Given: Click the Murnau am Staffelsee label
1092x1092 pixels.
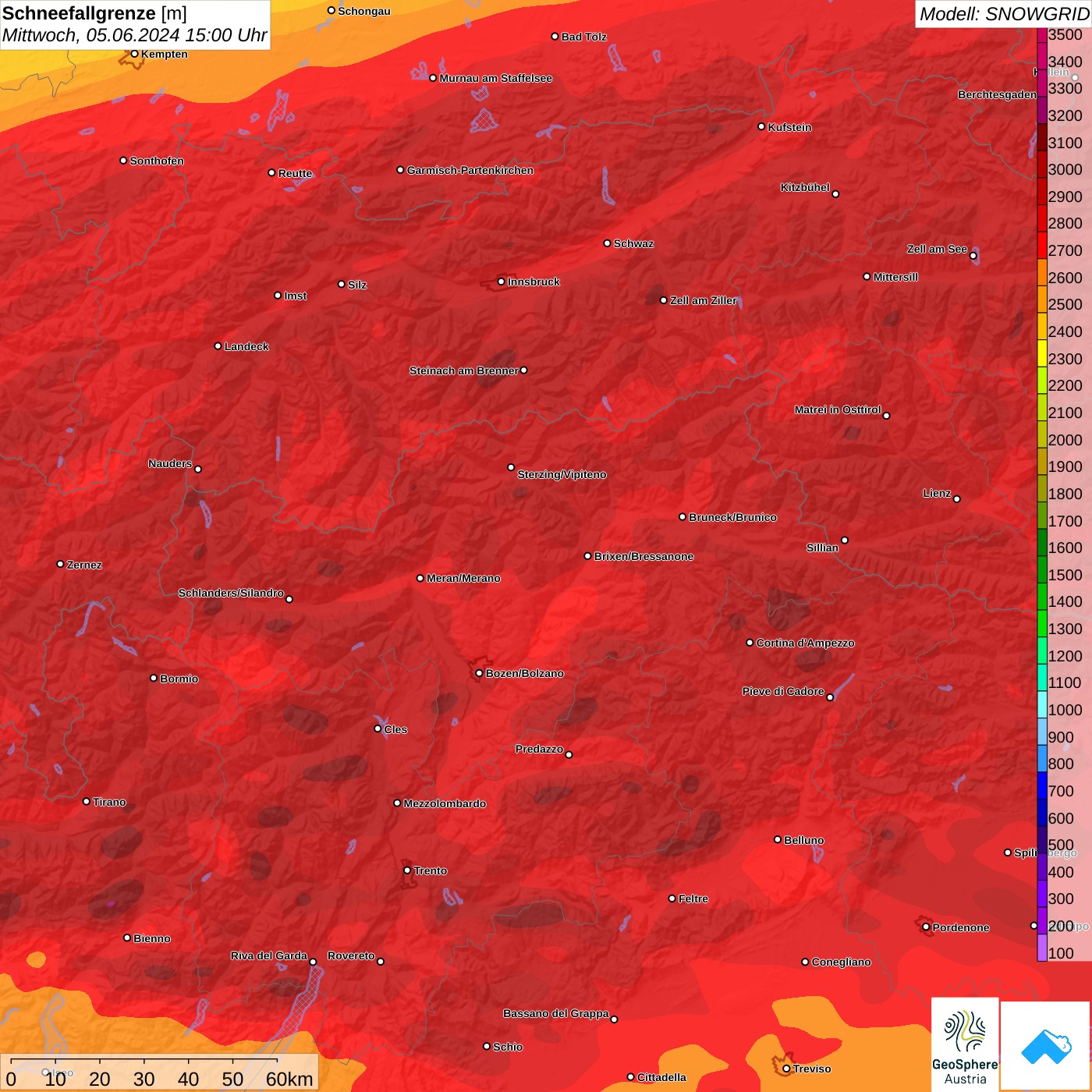Looking at the screenshot, I should coord(495,78).
